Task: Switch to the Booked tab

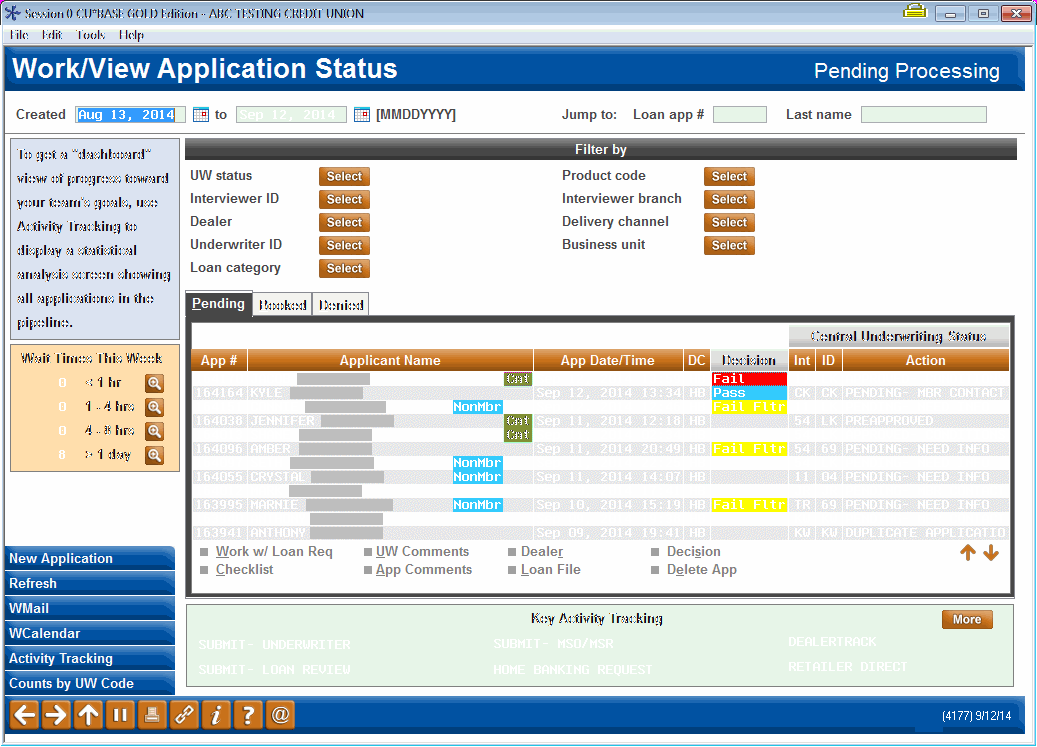Action: tap(282, 304)
